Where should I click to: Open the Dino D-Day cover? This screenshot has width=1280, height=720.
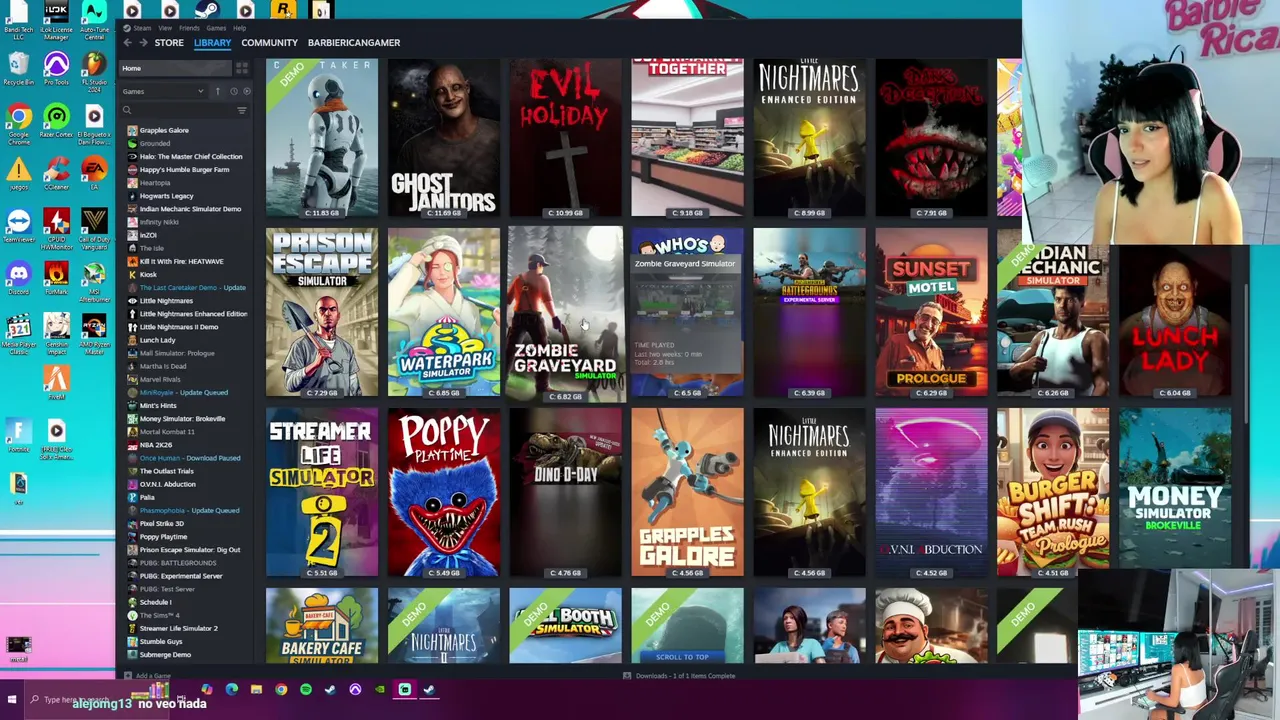565,492
